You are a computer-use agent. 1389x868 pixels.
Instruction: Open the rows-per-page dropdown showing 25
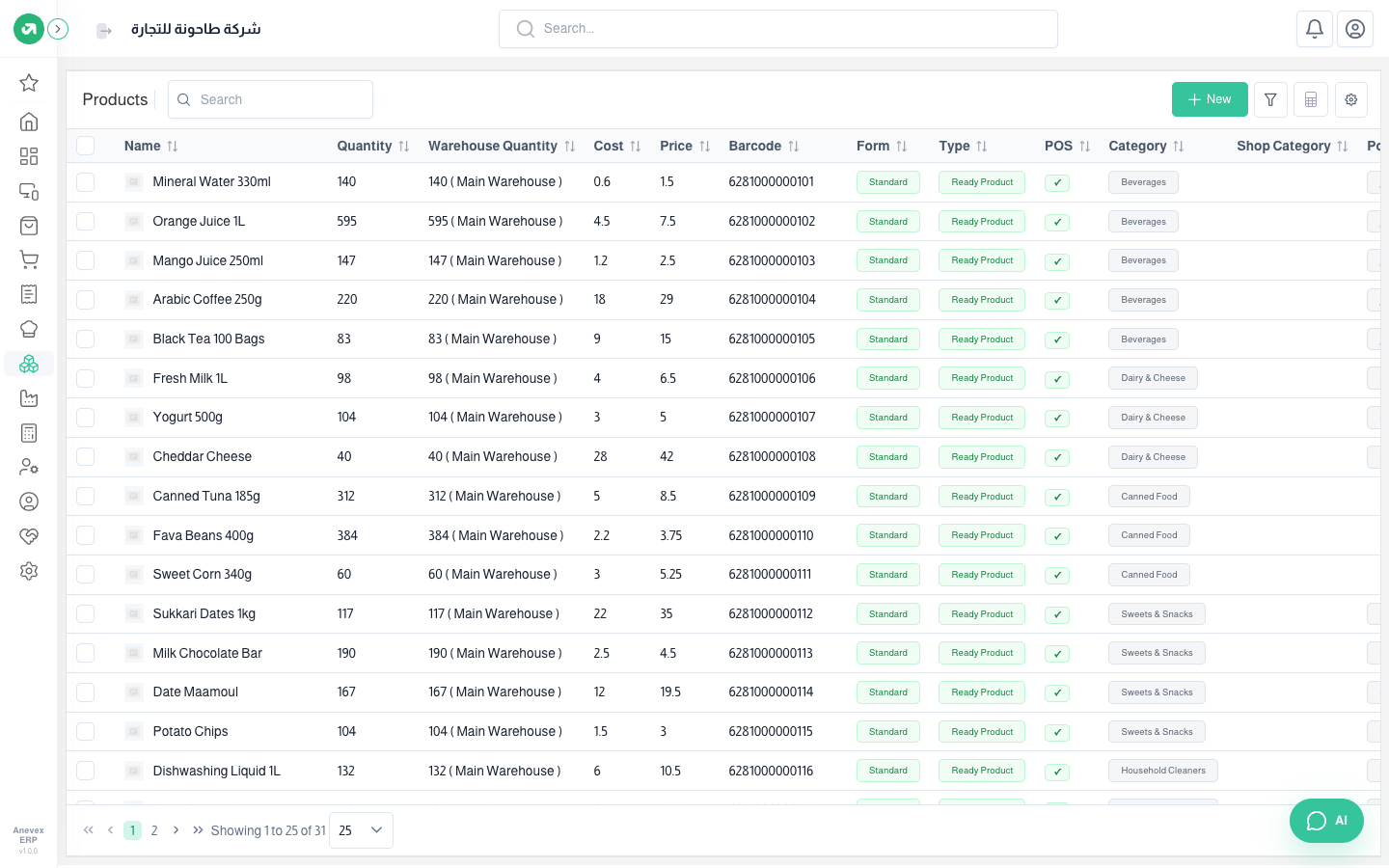tap(361, 830)
